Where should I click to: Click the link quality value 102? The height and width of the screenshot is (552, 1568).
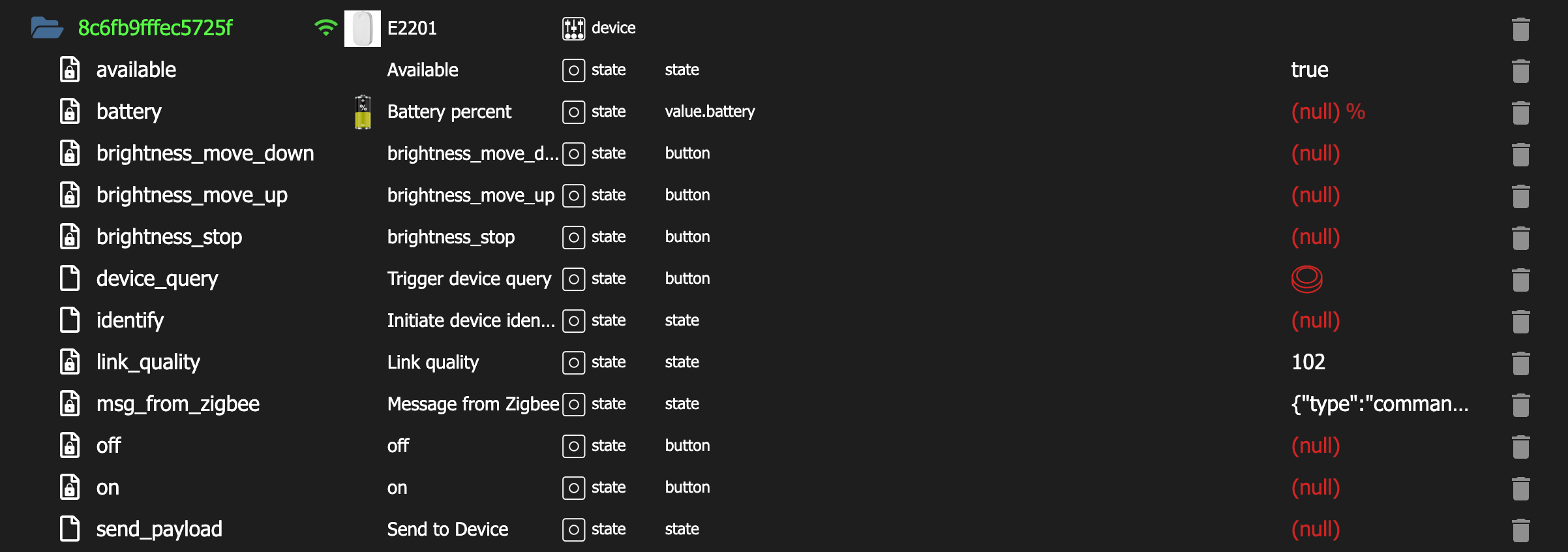tap(1308, 362)
